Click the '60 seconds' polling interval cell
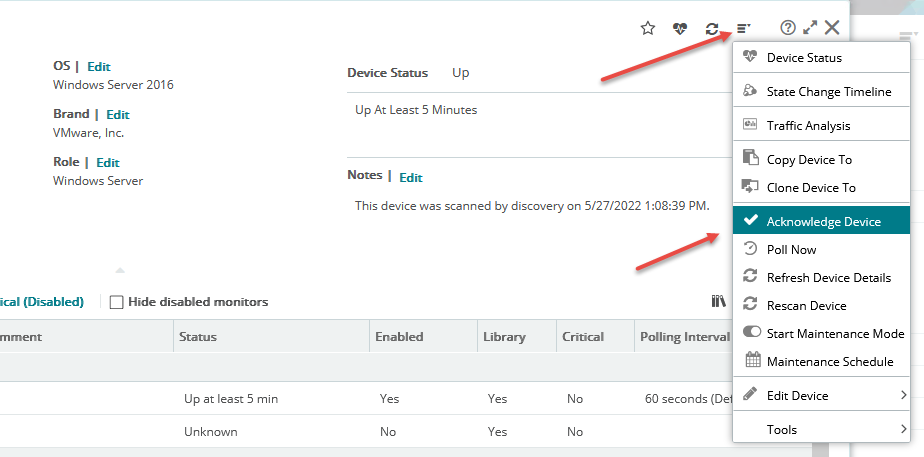Screen dimensions: 924x457 click(x=688, y=399)
